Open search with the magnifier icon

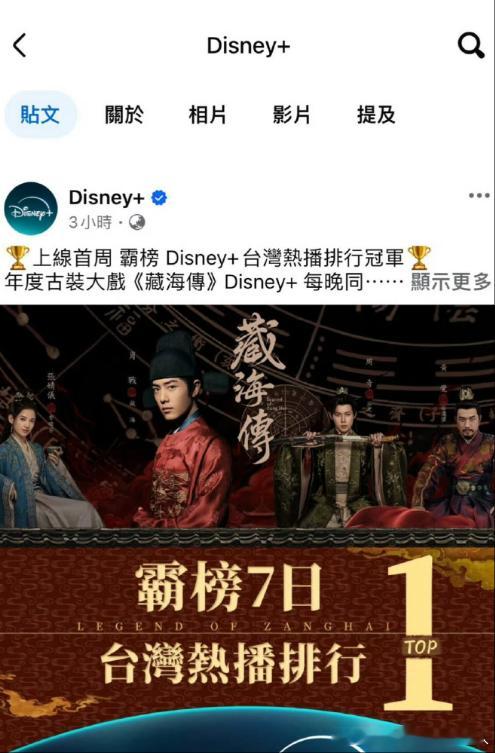click(471, 46)
